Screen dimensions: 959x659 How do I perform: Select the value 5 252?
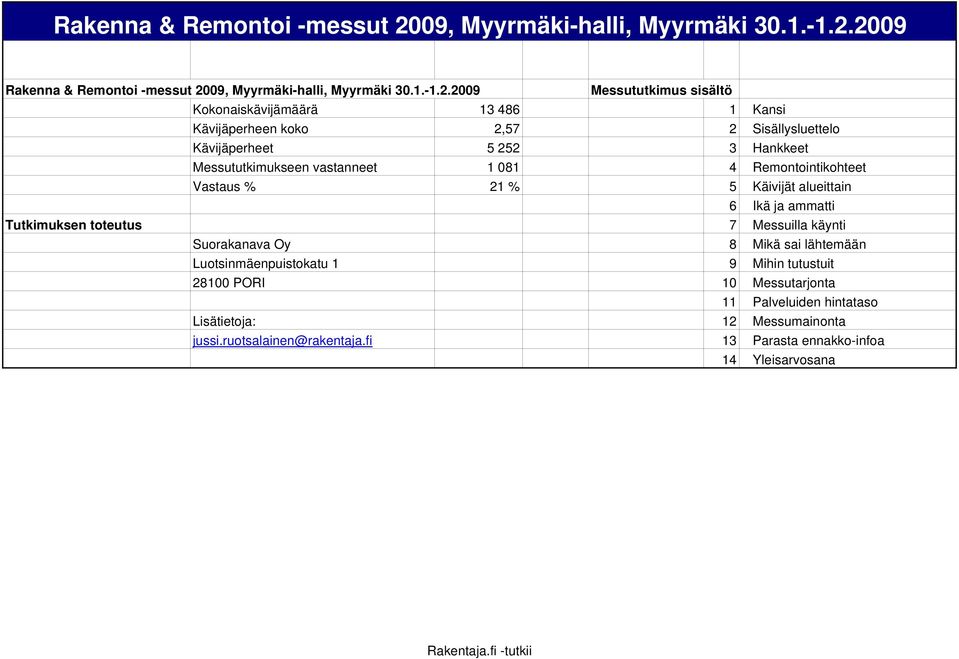pyautogui.click(x=503, y=148)
